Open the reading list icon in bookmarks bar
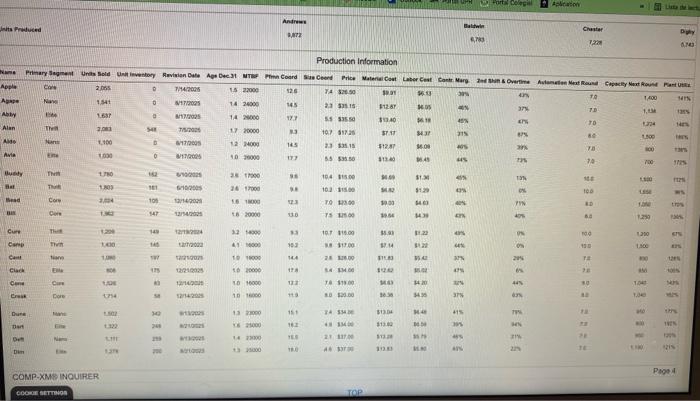 tap(658, 7)
